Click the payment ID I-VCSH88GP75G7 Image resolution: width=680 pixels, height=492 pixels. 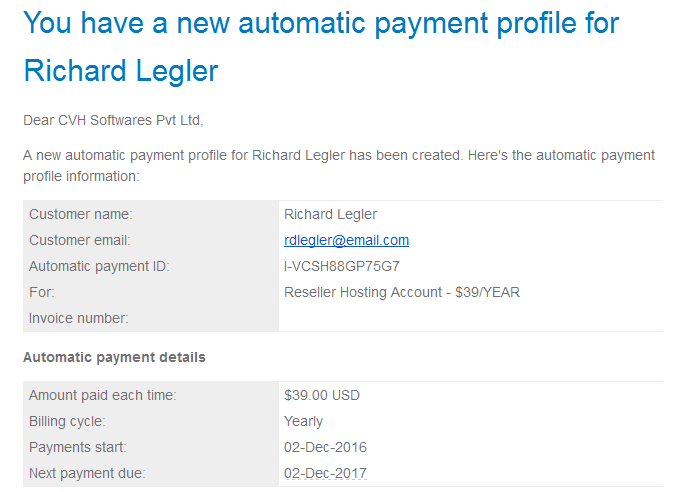coord(342,266)
